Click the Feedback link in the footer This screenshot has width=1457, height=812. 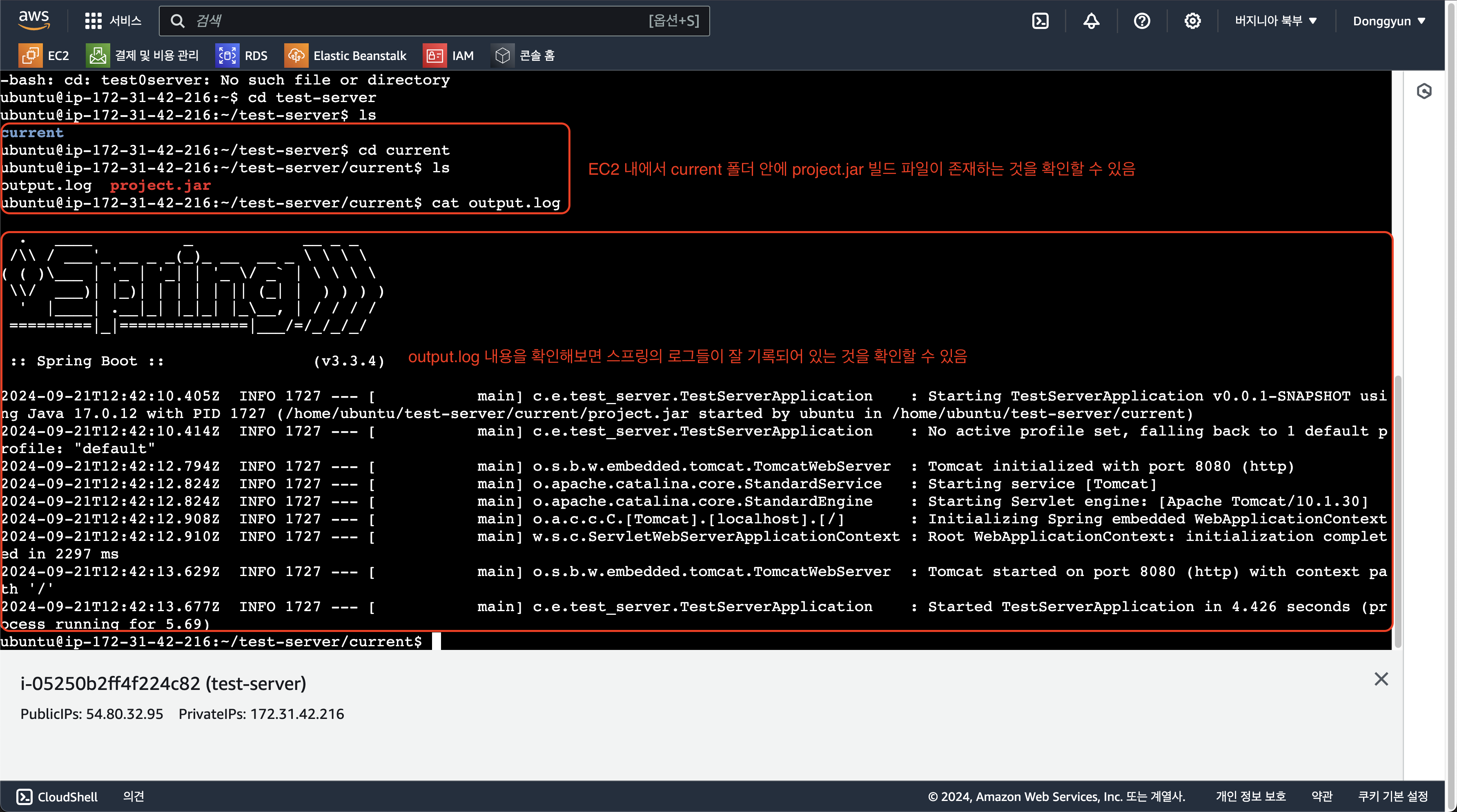coord(134,796)
